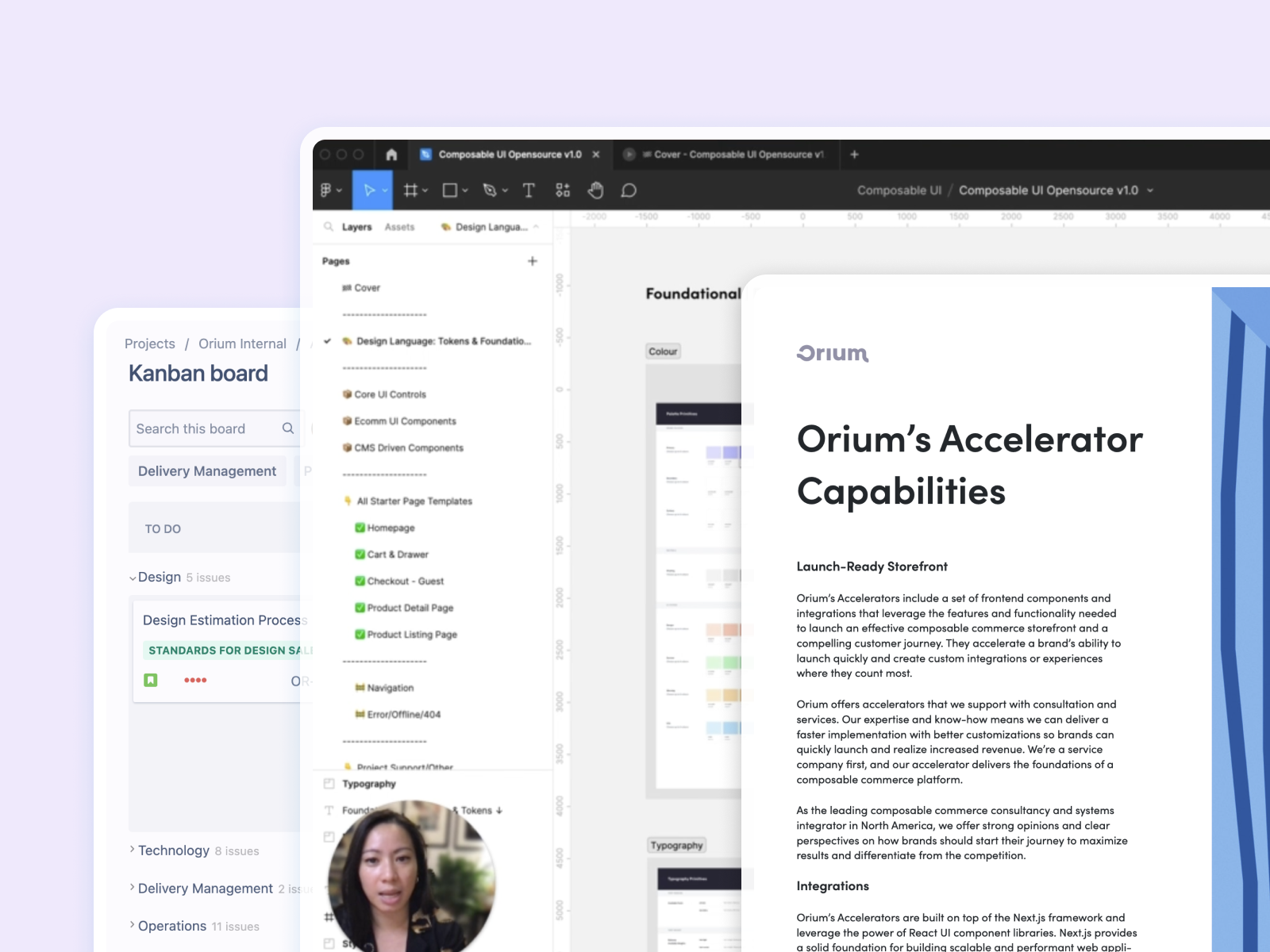Open the Move tool dropdown arrow
Screen dimensions: 1270x952
point(385,190)
